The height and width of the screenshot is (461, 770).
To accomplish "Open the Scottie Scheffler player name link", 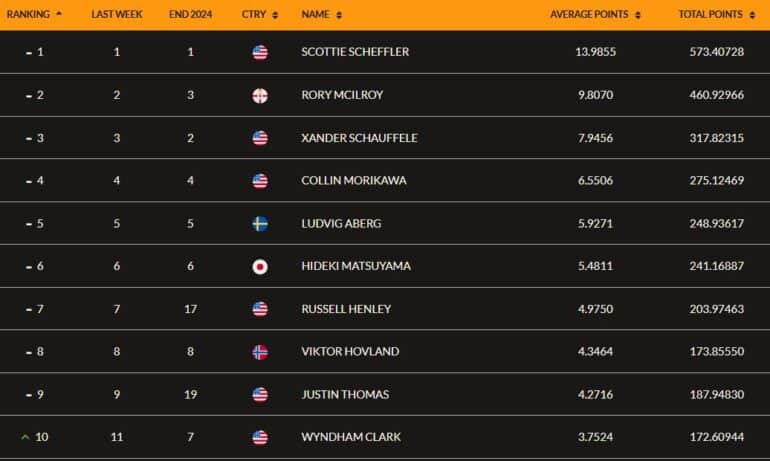I will pyautogui.click(x=355, y=52).
